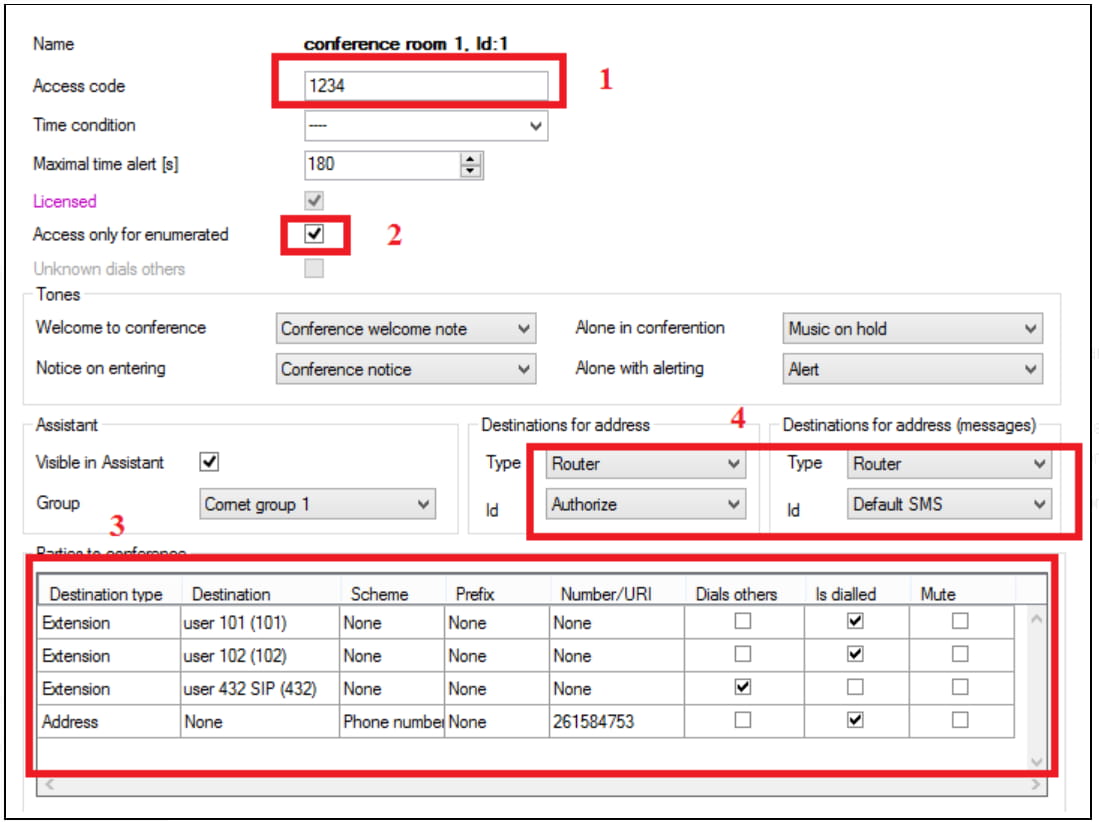1099x822 pixels.
Task: Click Extension cell in user 101 row
Action: coord(109,622)
